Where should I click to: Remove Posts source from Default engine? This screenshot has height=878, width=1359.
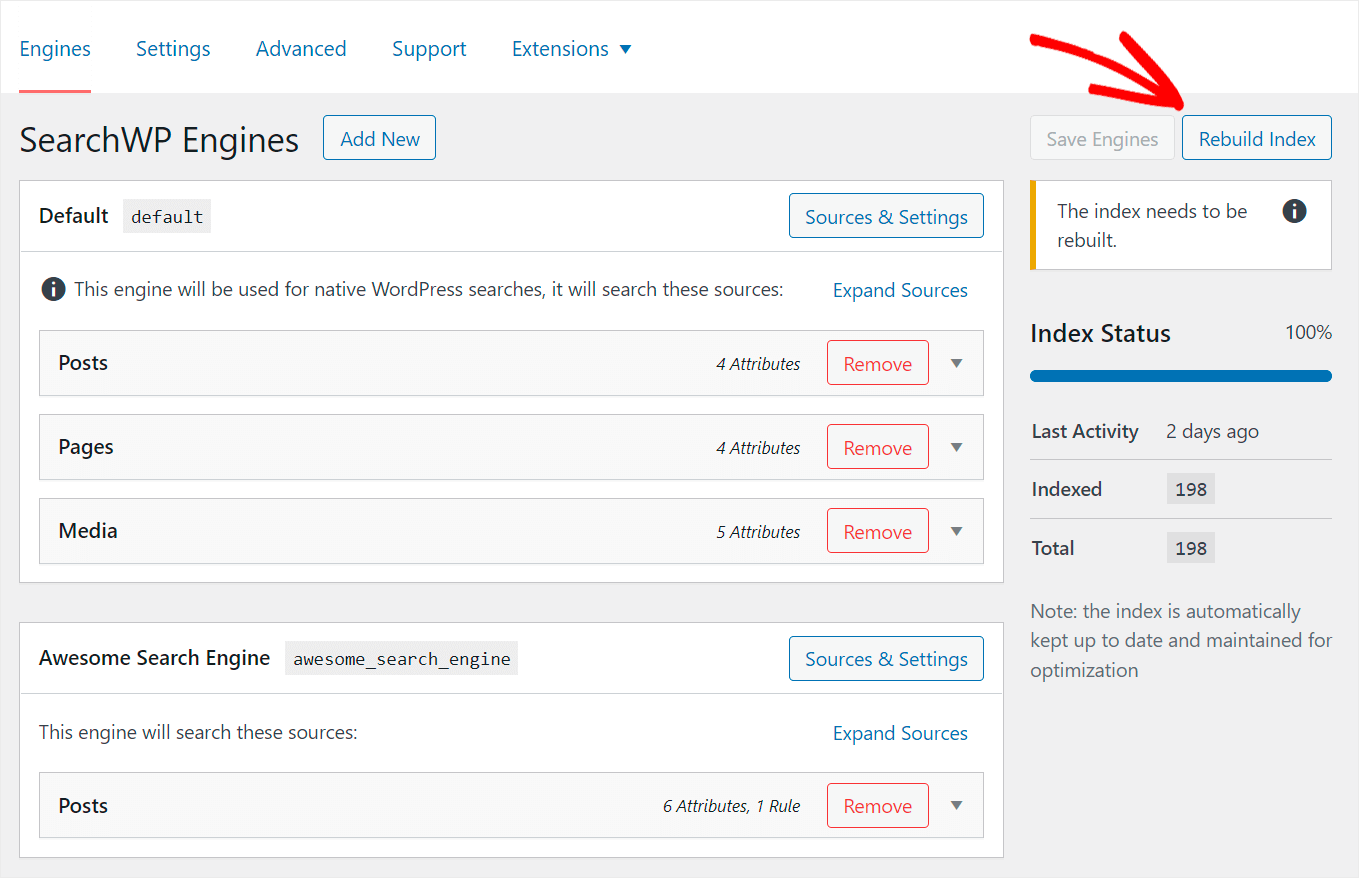click(877, 363)
